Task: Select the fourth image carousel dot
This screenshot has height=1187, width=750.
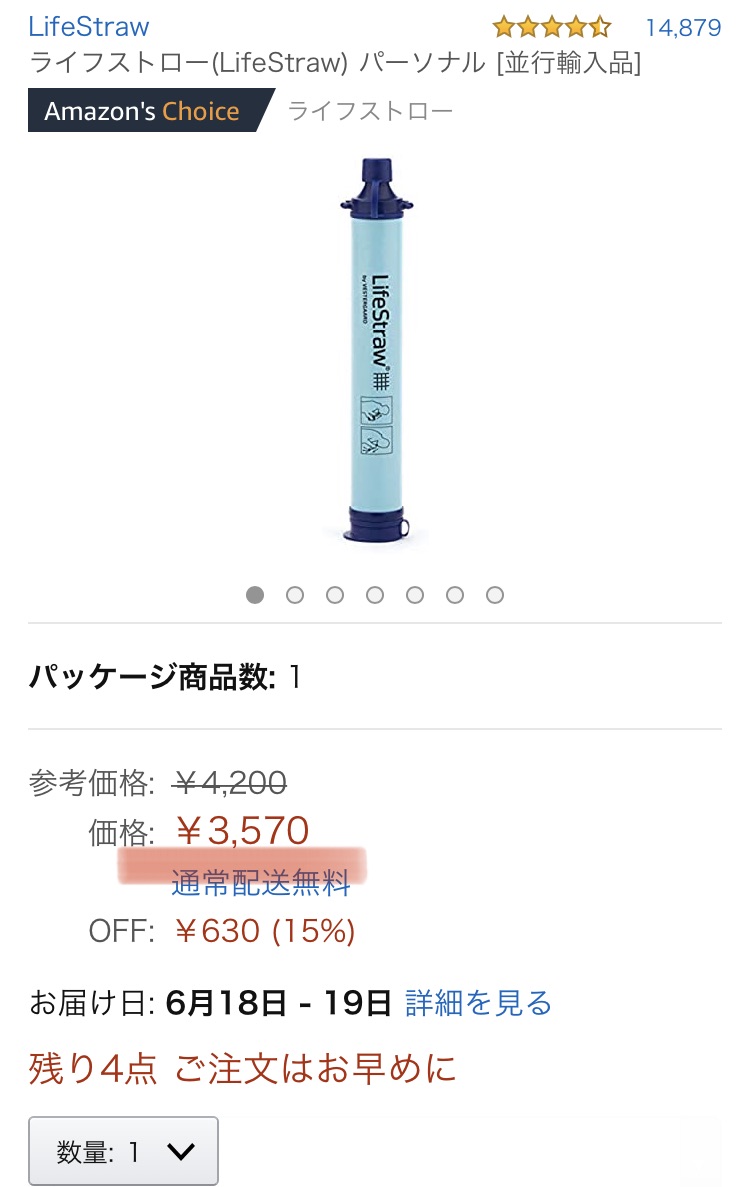Action: (375, 595)
